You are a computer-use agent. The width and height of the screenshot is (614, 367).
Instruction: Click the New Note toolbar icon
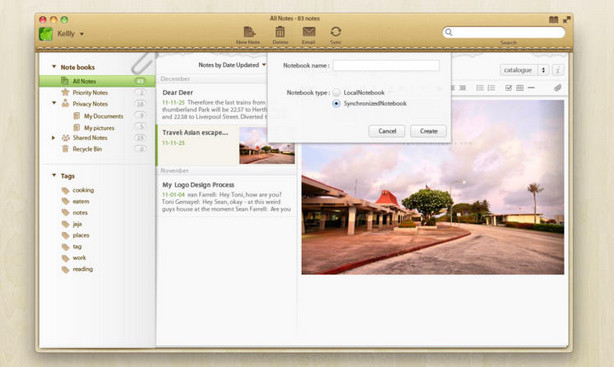(249, 32)
